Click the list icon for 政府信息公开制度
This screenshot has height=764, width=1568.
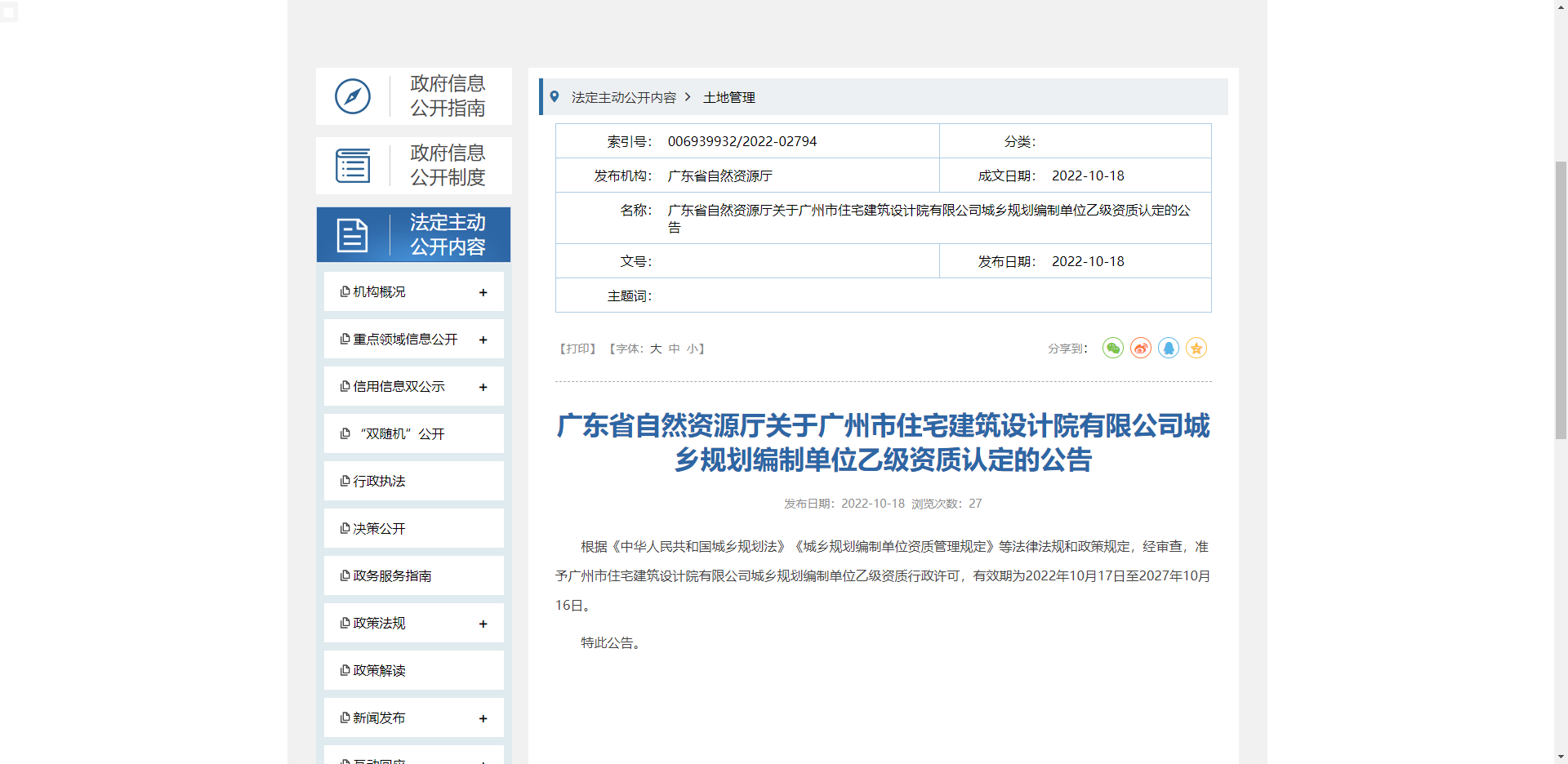pyautogui.click(x=353, y=166)
